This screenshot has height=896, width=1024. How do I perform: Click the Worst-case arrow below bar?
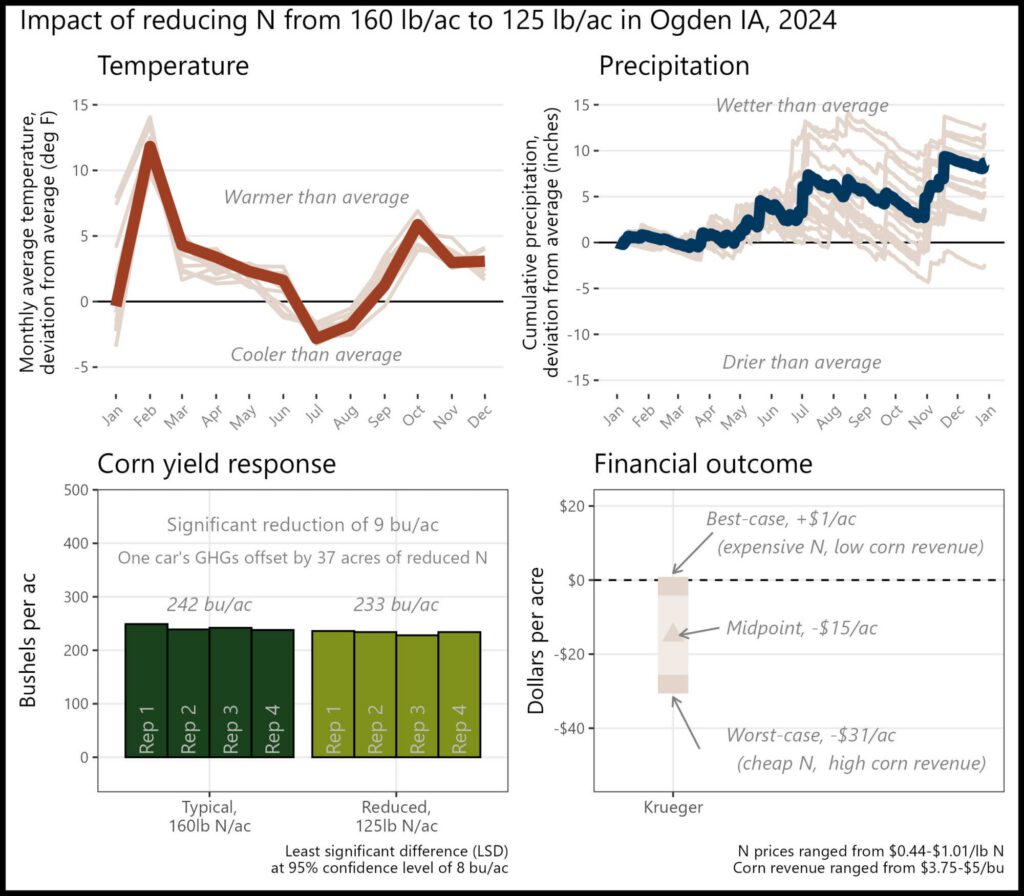686,723
